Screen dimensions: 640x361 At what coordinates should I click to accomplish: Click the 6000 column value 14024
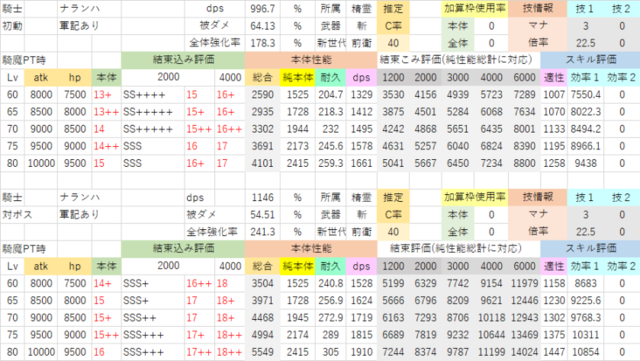(524, 352)
